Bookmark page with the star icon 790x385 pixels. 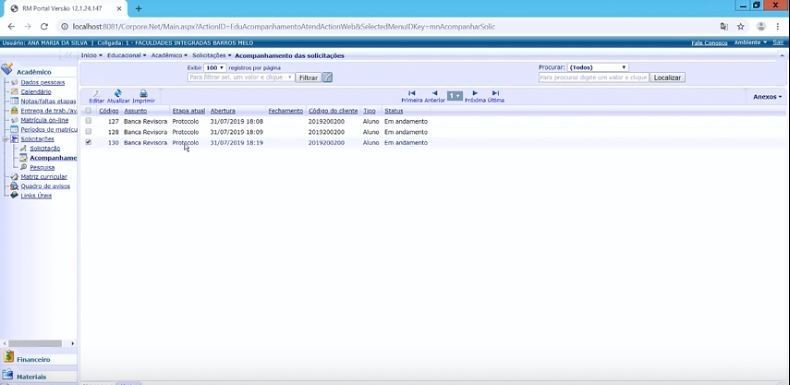coord(741,26)
